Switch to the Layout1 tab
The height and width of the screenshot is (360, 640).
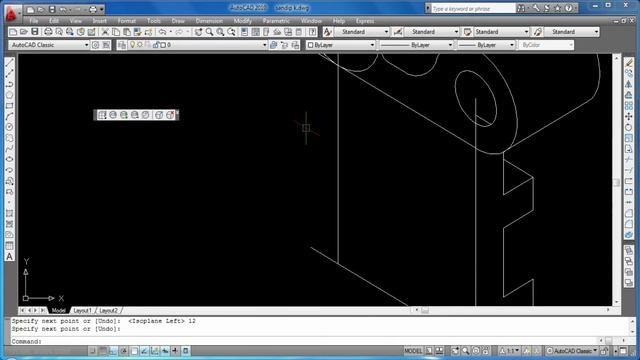(82, 311)
